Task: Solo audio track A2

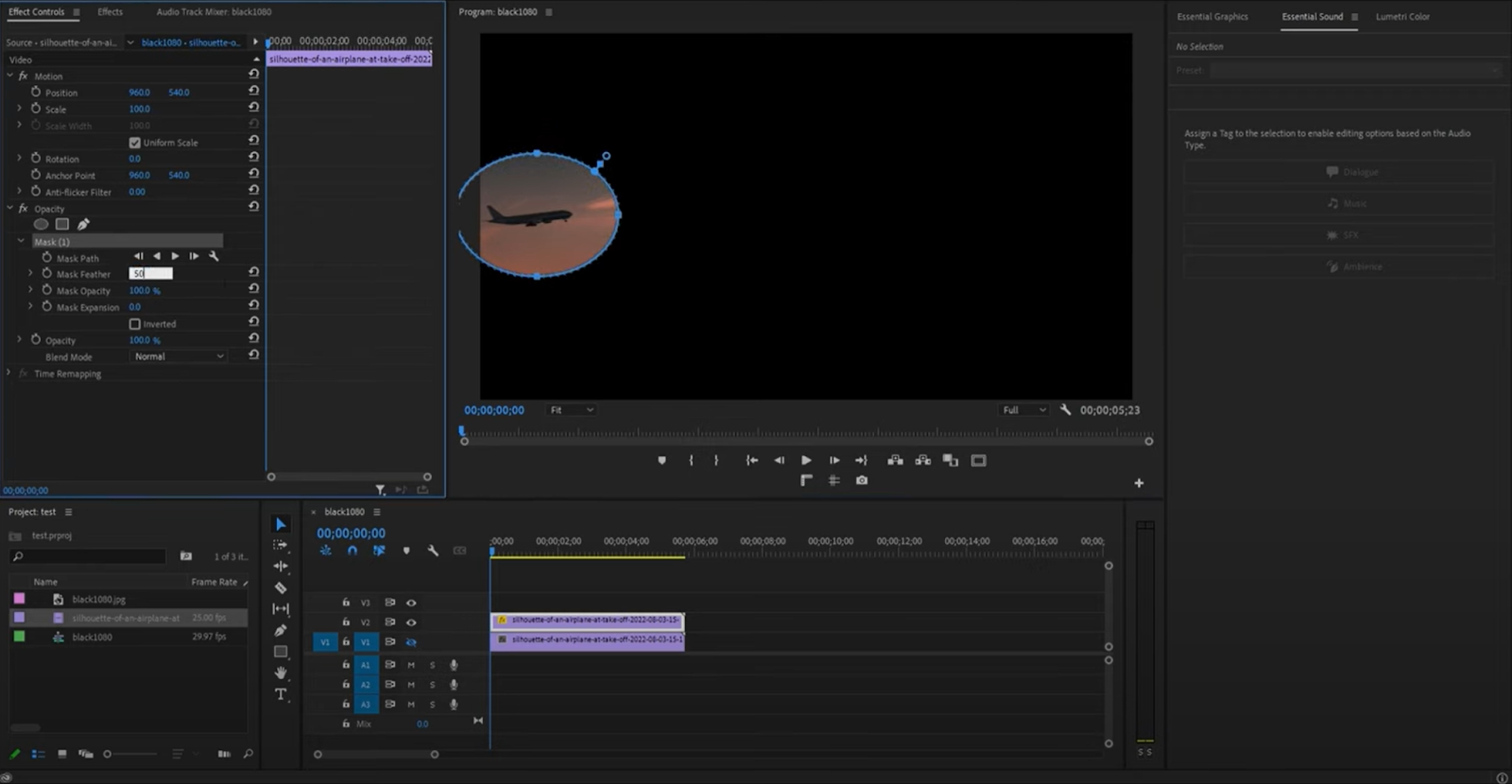Action: click(433, 685)
